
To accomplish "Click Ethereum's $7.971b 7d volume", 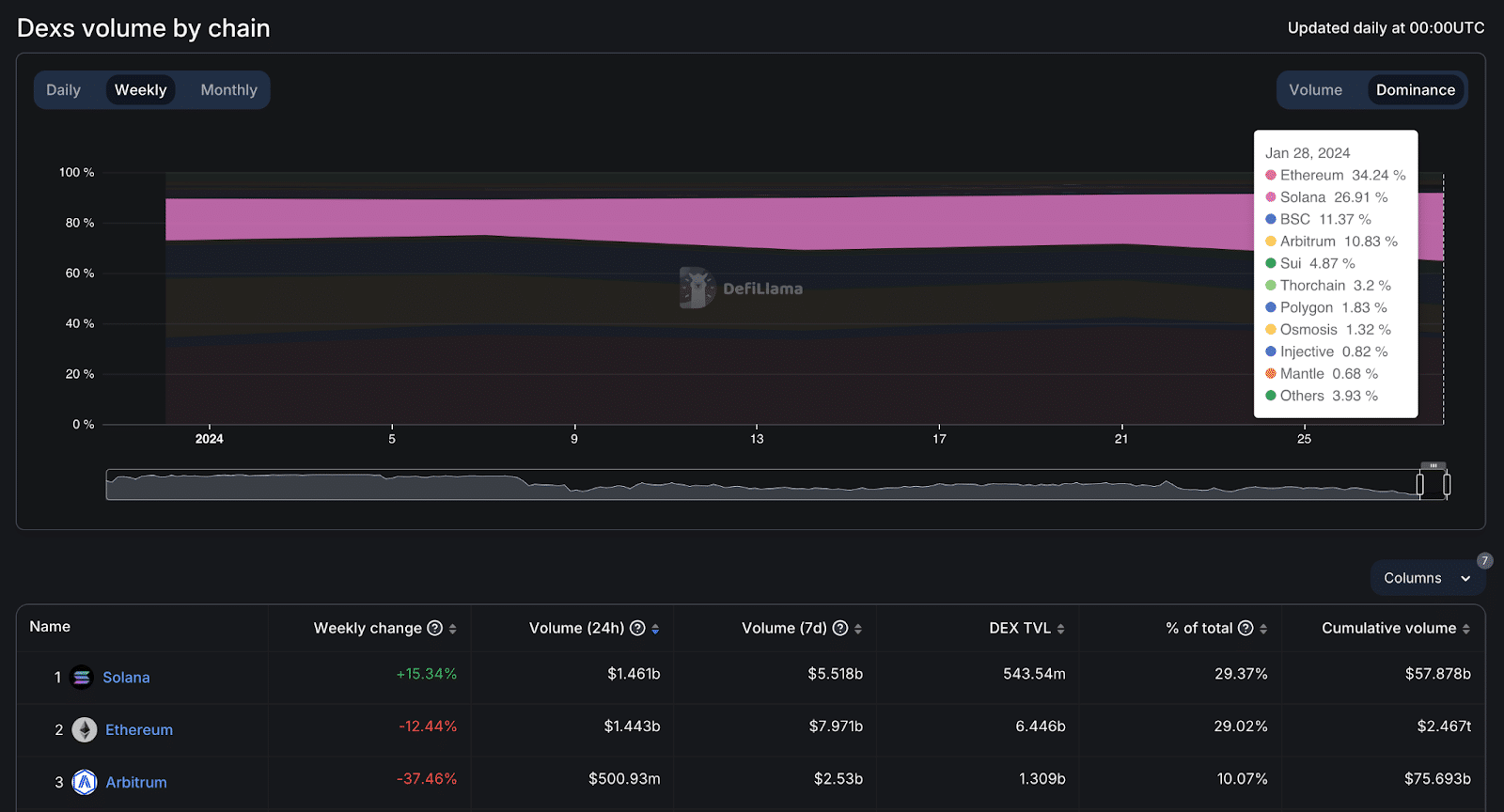I will (x=836, y=726).
